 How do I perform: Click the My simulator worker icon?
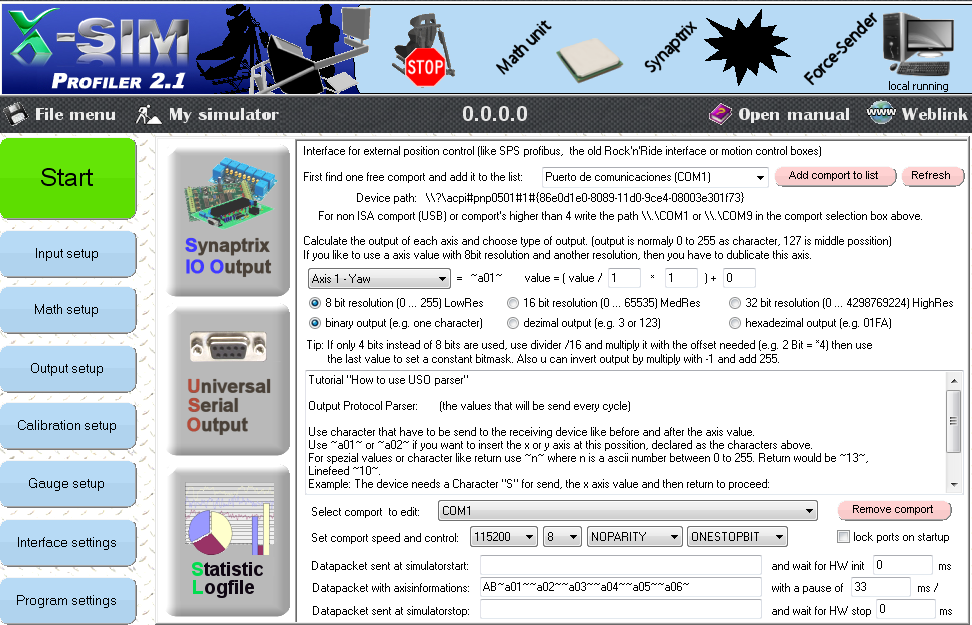tap(148, 114)
